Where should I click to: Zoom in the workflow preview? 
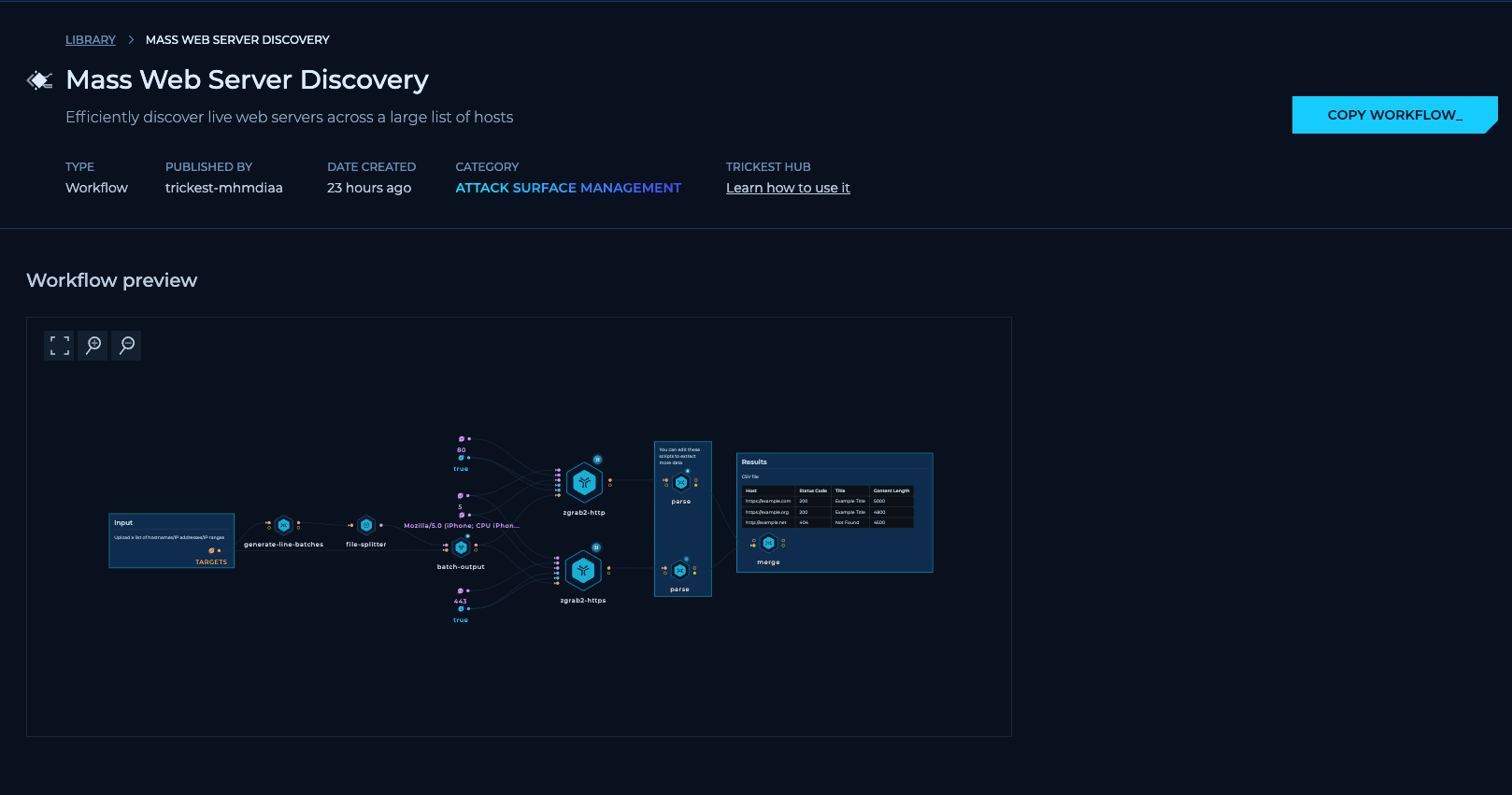[x=93, y=346]
